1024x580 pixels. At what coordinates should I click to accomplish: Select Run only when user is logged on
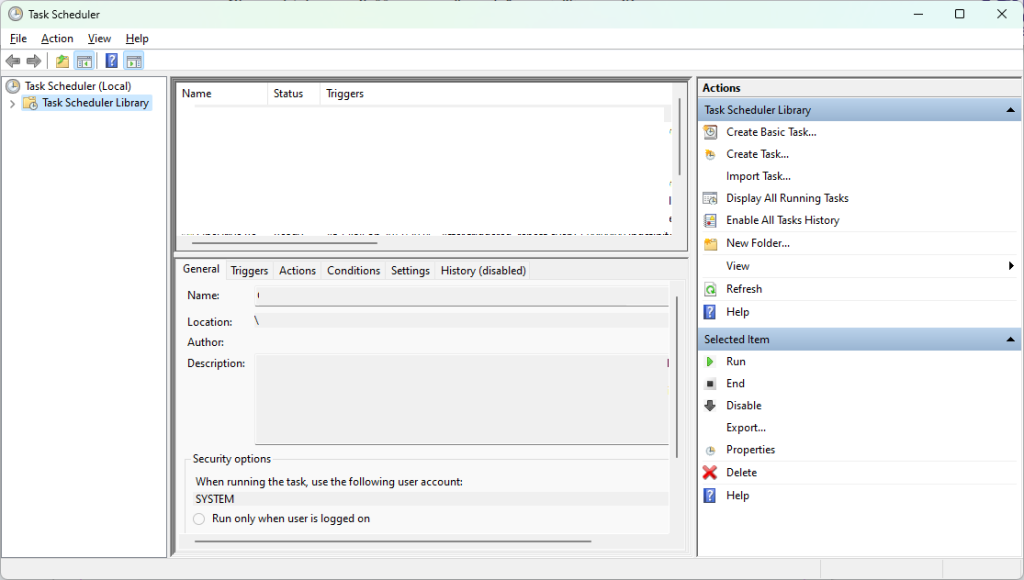point(199,519)
